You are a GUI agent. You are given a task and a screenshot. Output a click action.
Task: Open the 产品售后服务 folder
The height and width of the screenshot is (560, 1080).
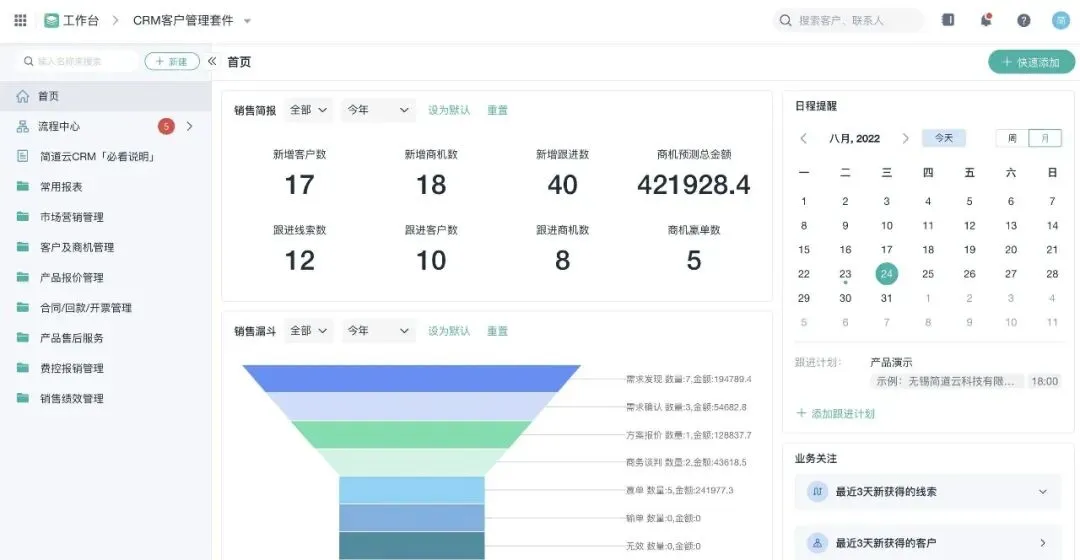[105, 338]
